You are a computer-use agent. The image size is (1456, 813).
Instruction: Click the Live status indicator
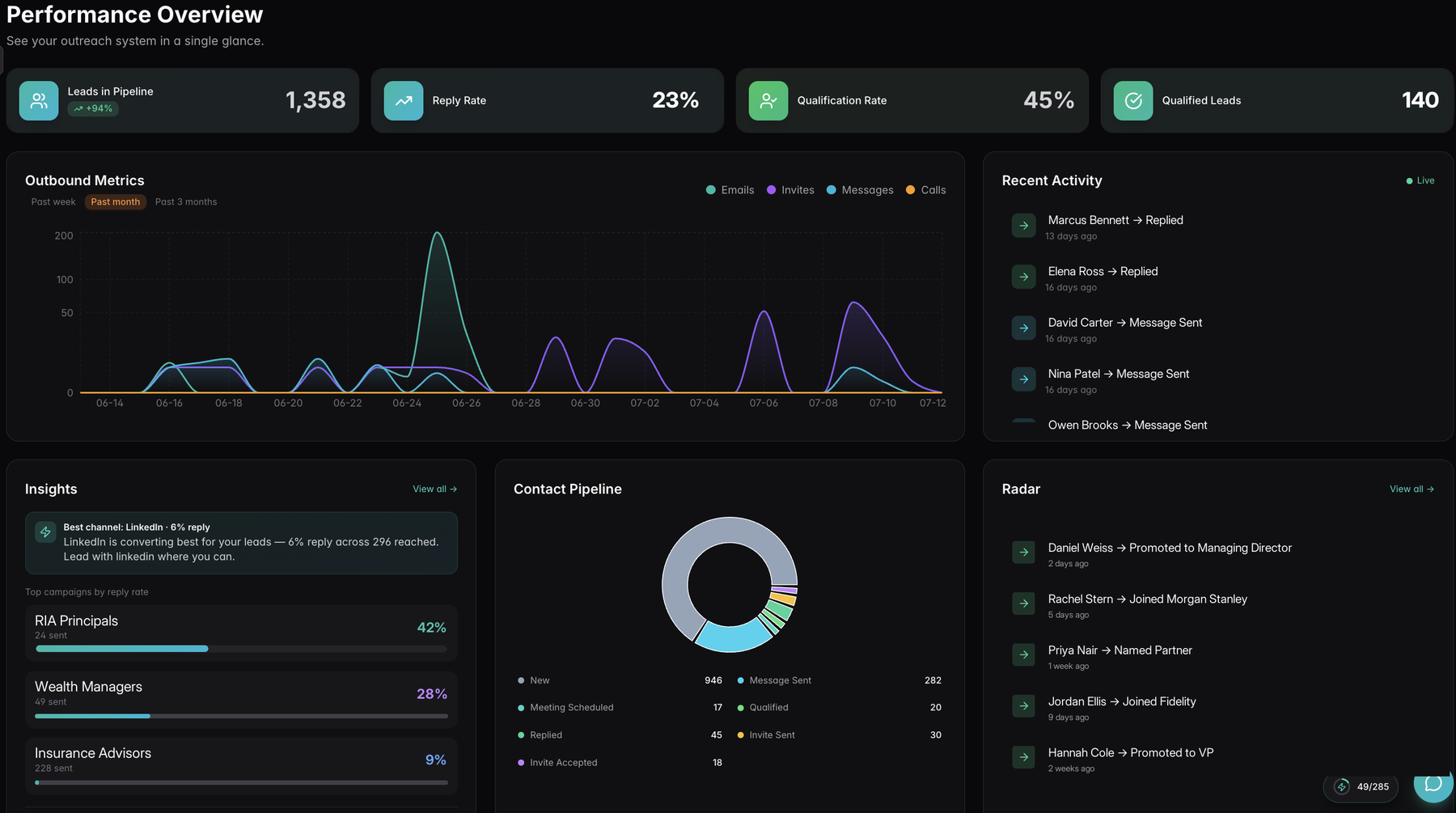pos(1420,180)
